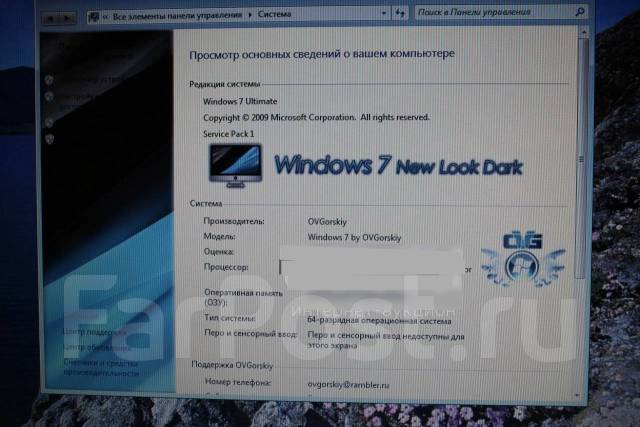Click the Тип системы label
The width and height of the screenshot is (640, 427).
click(229, 318)
